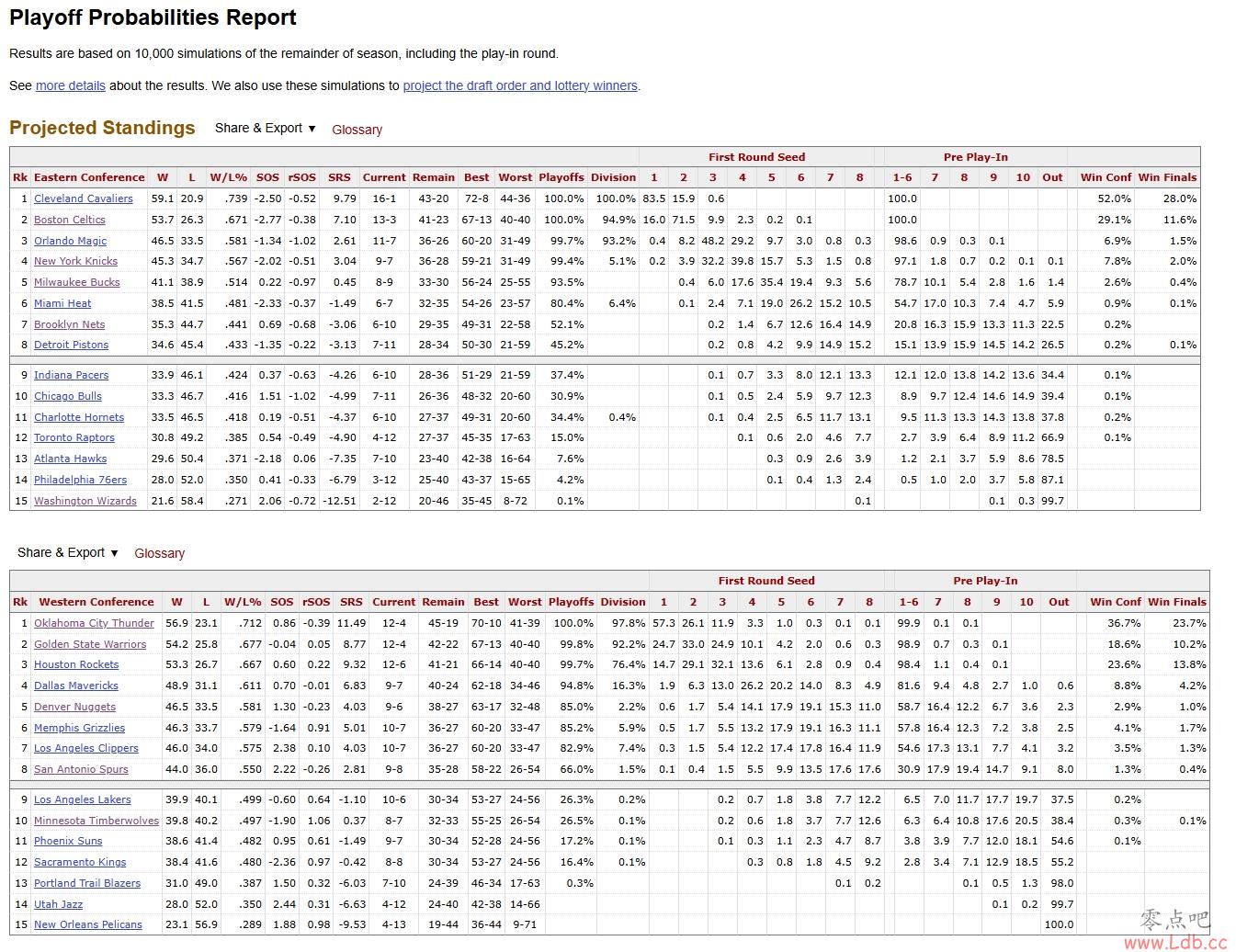Viewport: 1236px width, 952px height.
Task: Open Glossary link above Western Conference table
Action: 159,553
